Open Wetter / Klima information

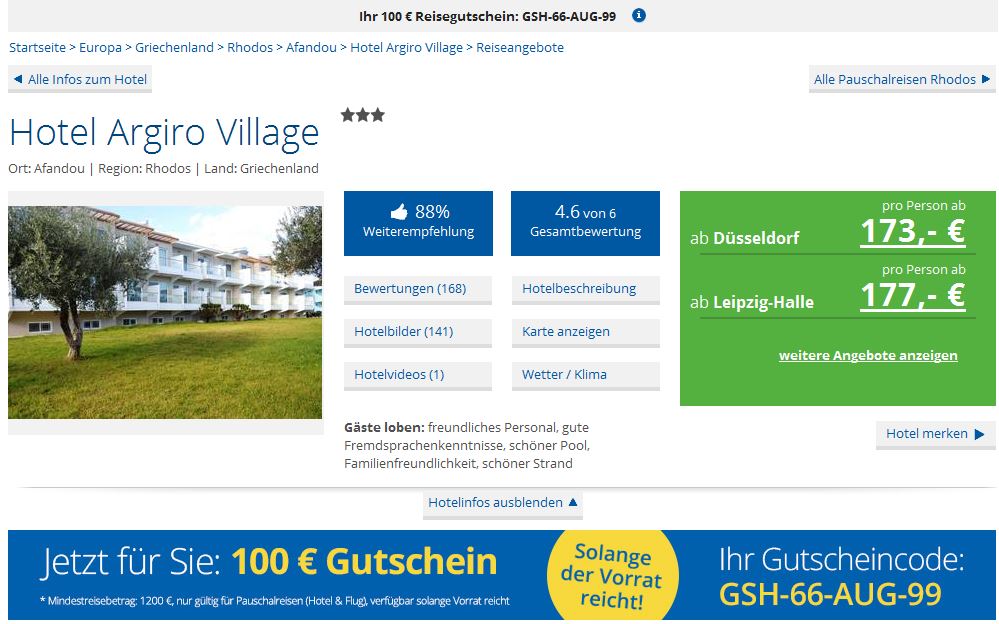[x=586, y=375]
